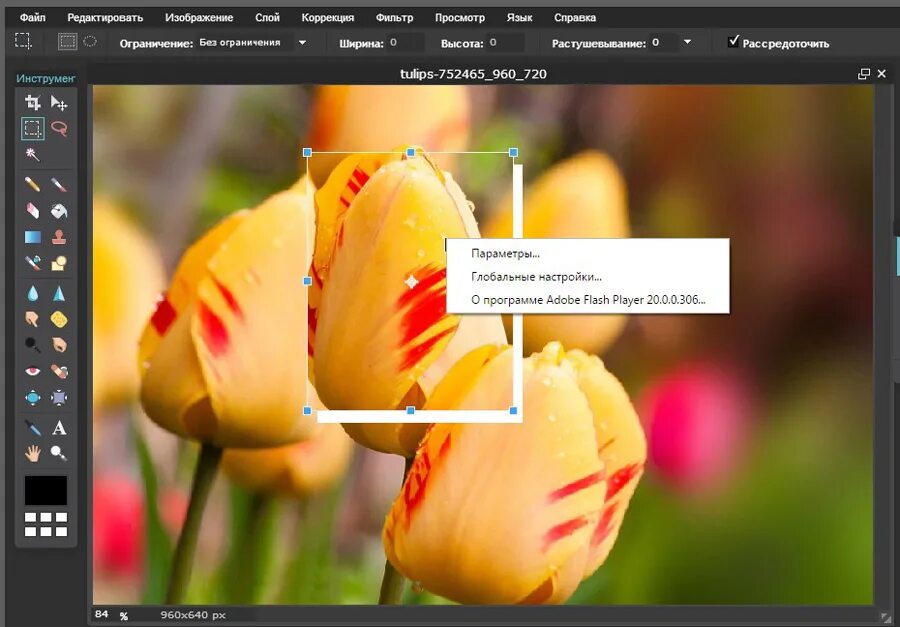Viewport: 900px width, 627px height.
Task: Select the Crop tool
Action: pyautogui.click(x=33, y=103)
